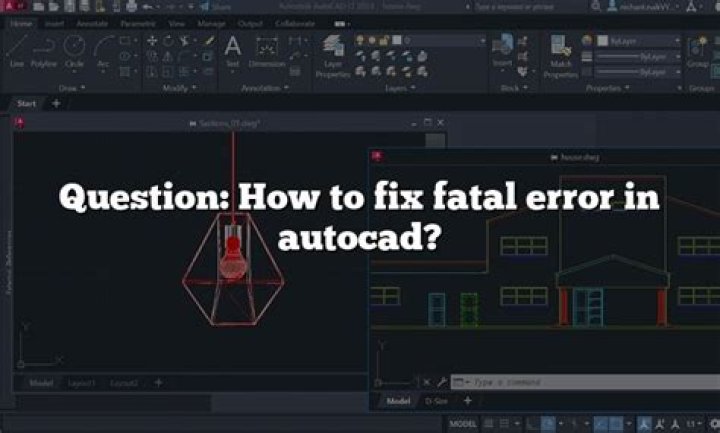
Task: Toggle object snap tracking in status bar
Action: pyautogui.click(x=600, y=423)
